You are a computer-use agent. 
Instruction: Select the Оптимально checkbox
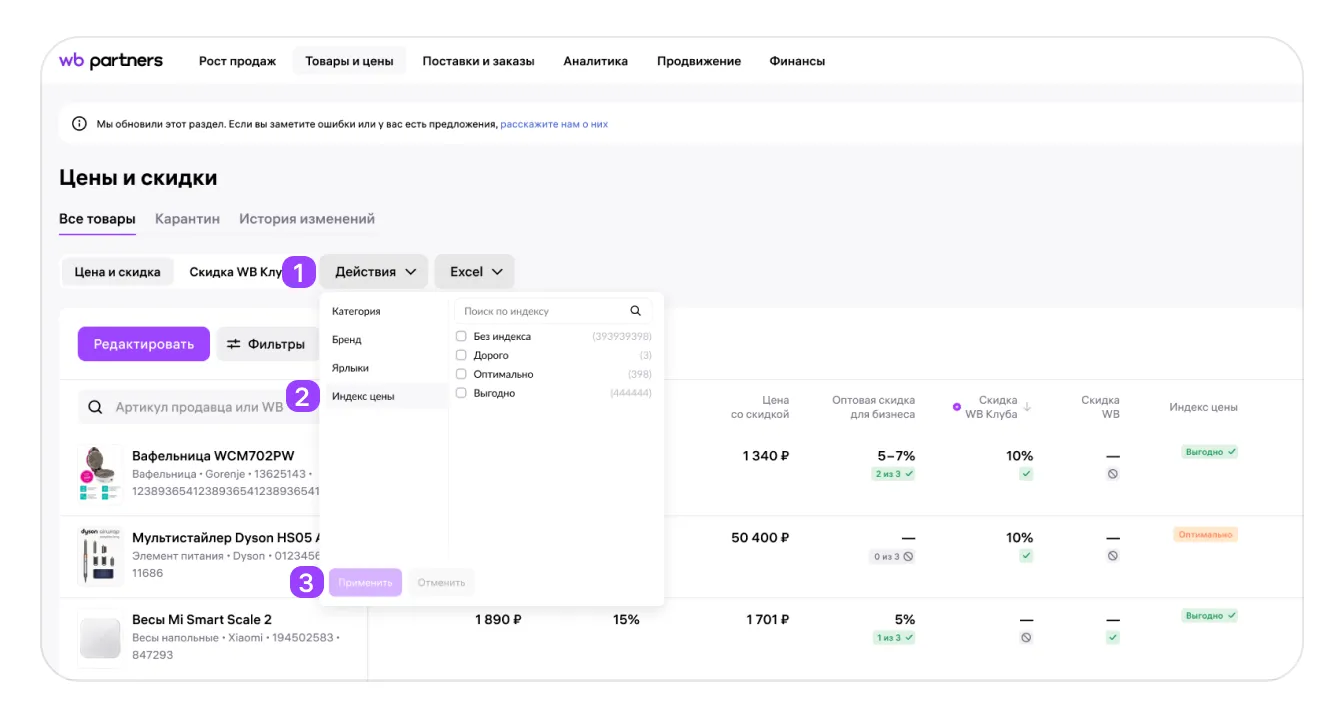tap(461, 374)
